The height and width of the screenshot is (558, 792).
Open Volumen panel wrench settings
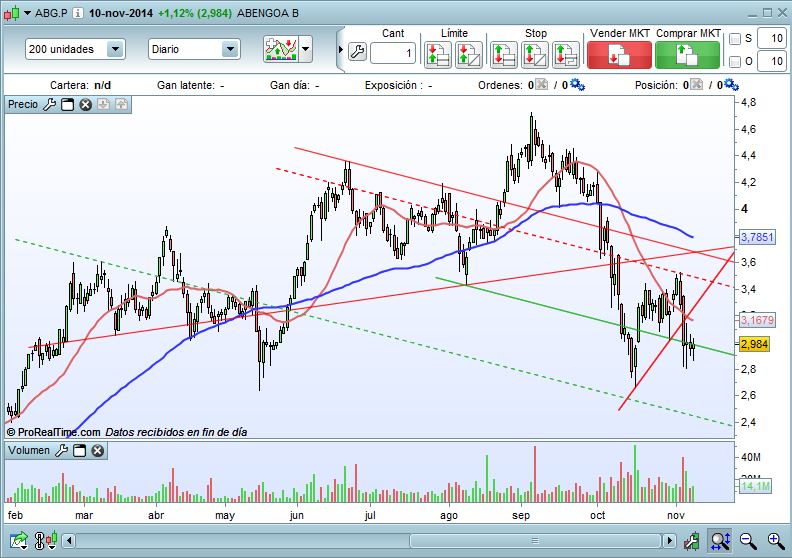(62, 450)
